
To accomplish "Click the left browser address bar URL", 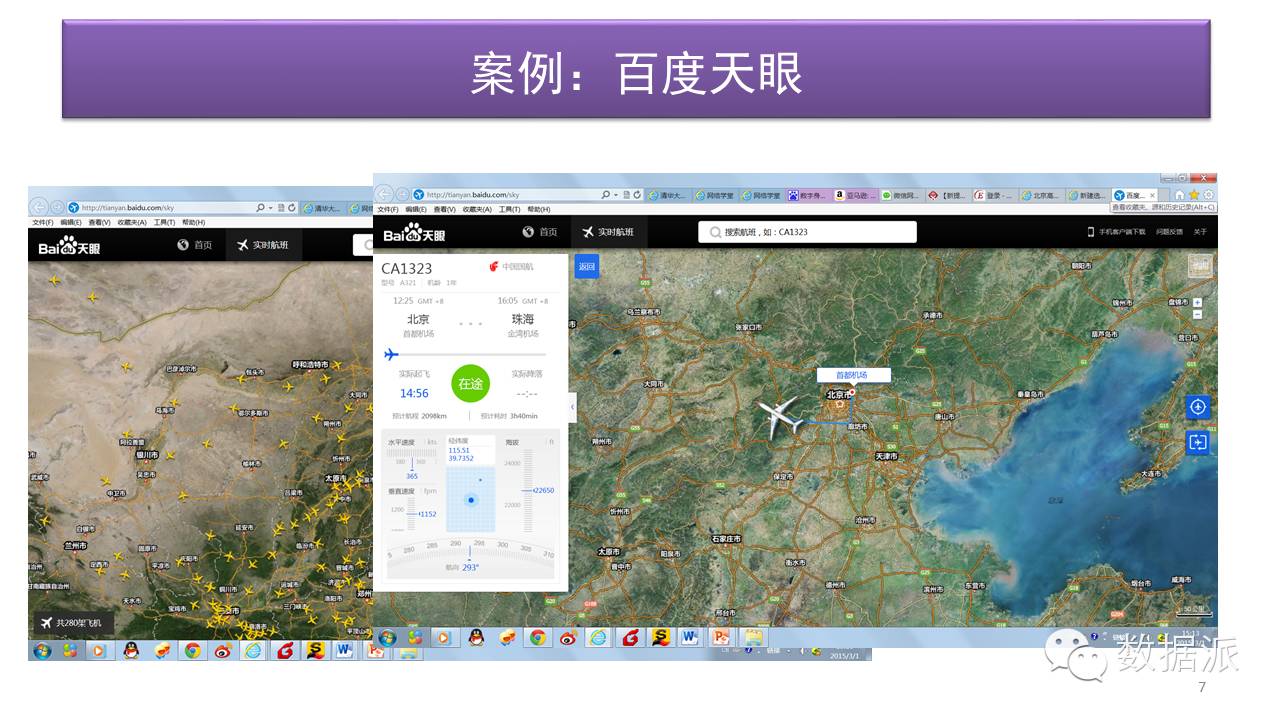I will [x=128, y=207].
